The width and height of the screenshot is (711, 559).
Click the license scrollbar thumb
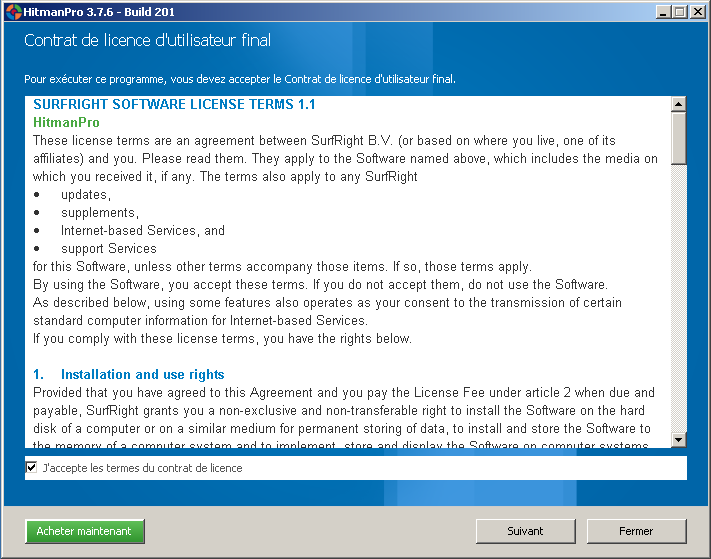tap(679, 137)
